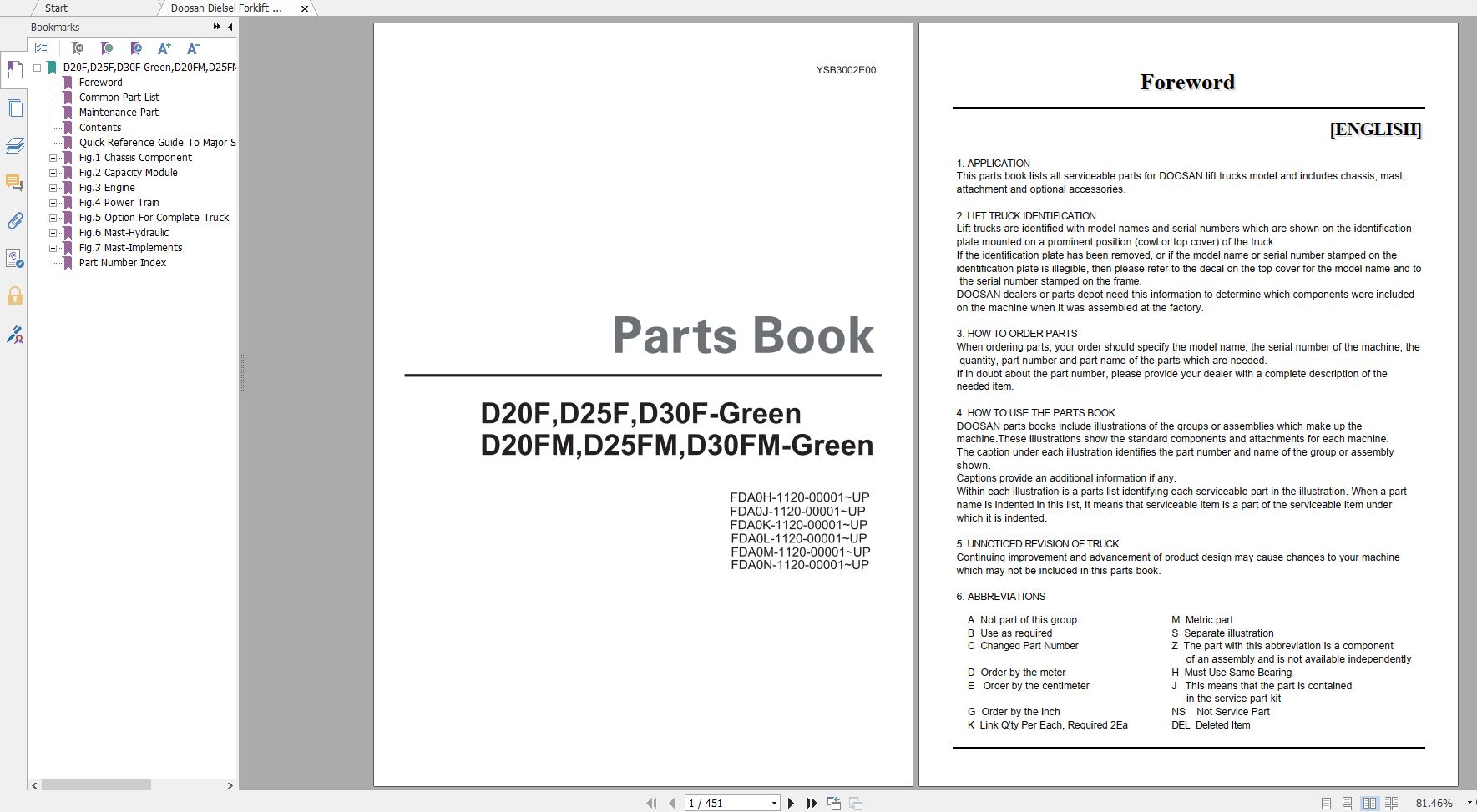This screenshot has width=1477, height=812.
Task: Increase bookmark font size
Action: pos(164,48)
